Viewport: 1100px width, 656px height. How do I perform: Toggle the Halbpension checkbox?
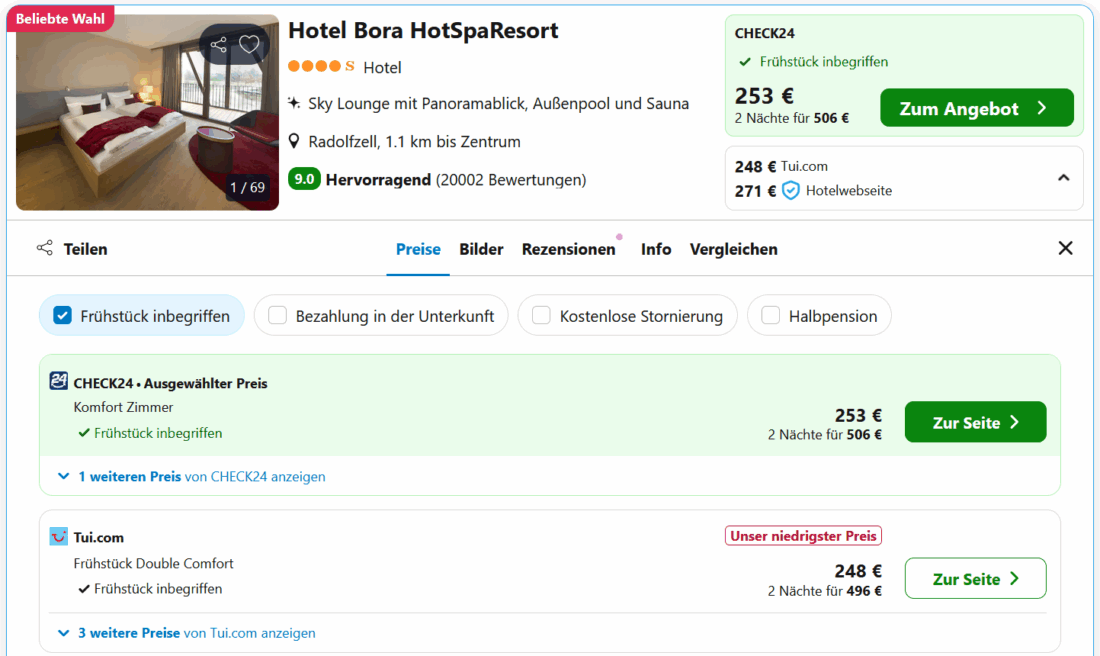[x=771, y=316]
